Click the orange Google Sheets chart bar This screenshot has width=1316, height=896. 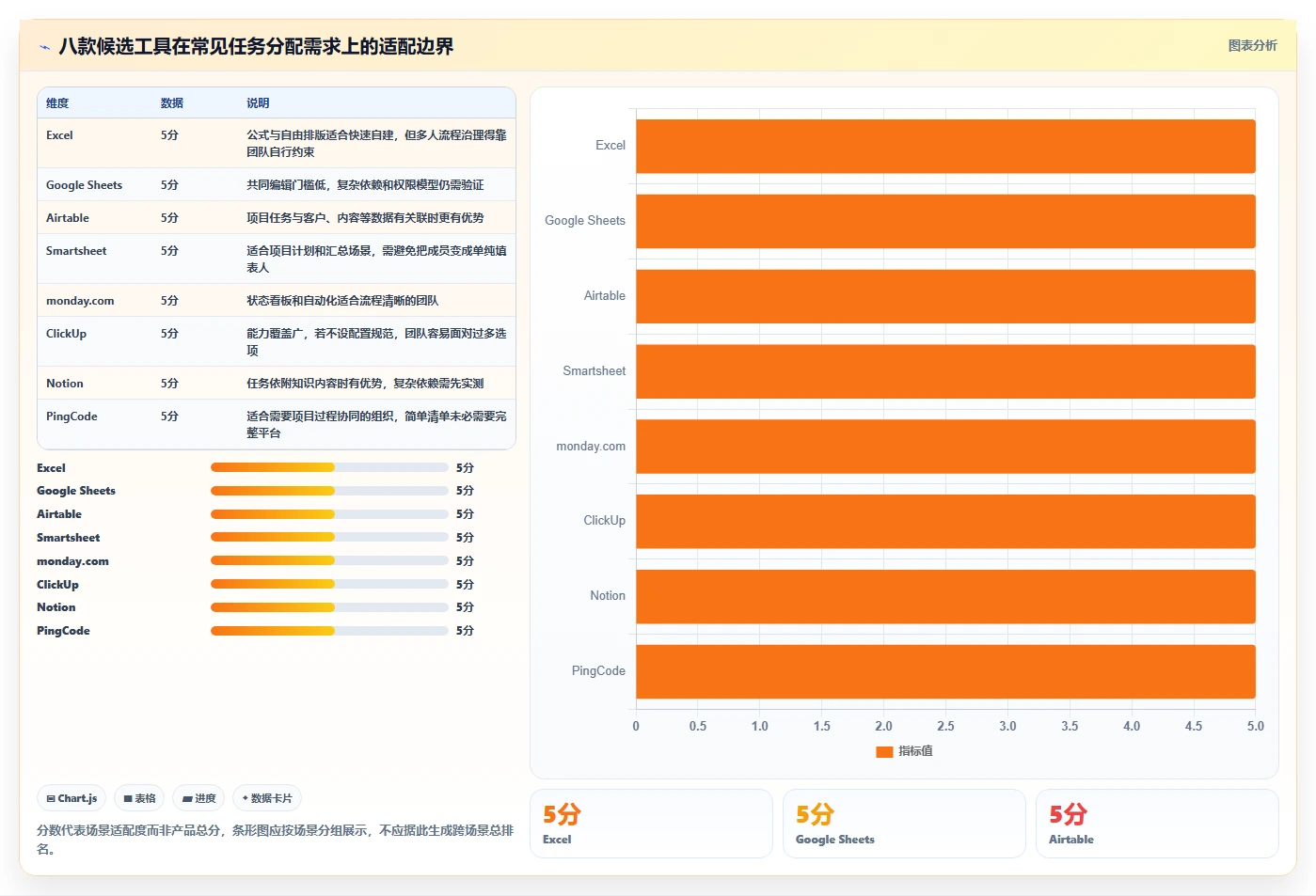point(945,221)
